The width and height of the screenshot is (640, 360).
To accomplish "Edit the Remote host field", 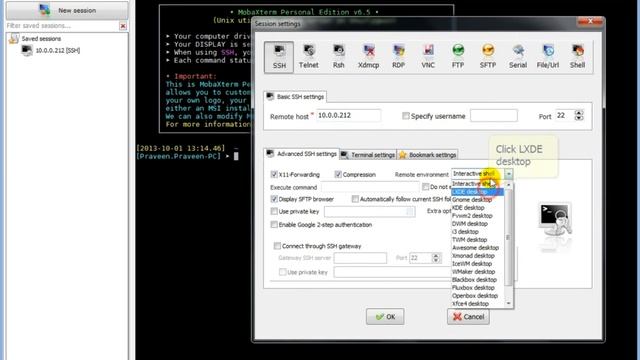I will 349,116.
